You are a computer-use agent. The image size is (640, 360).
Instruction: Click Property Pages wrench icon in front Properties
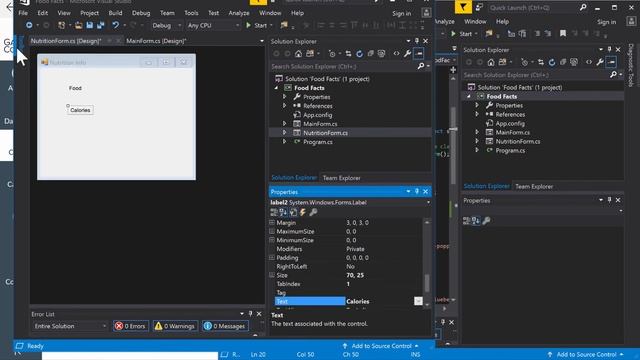click(x=313, y=212)
